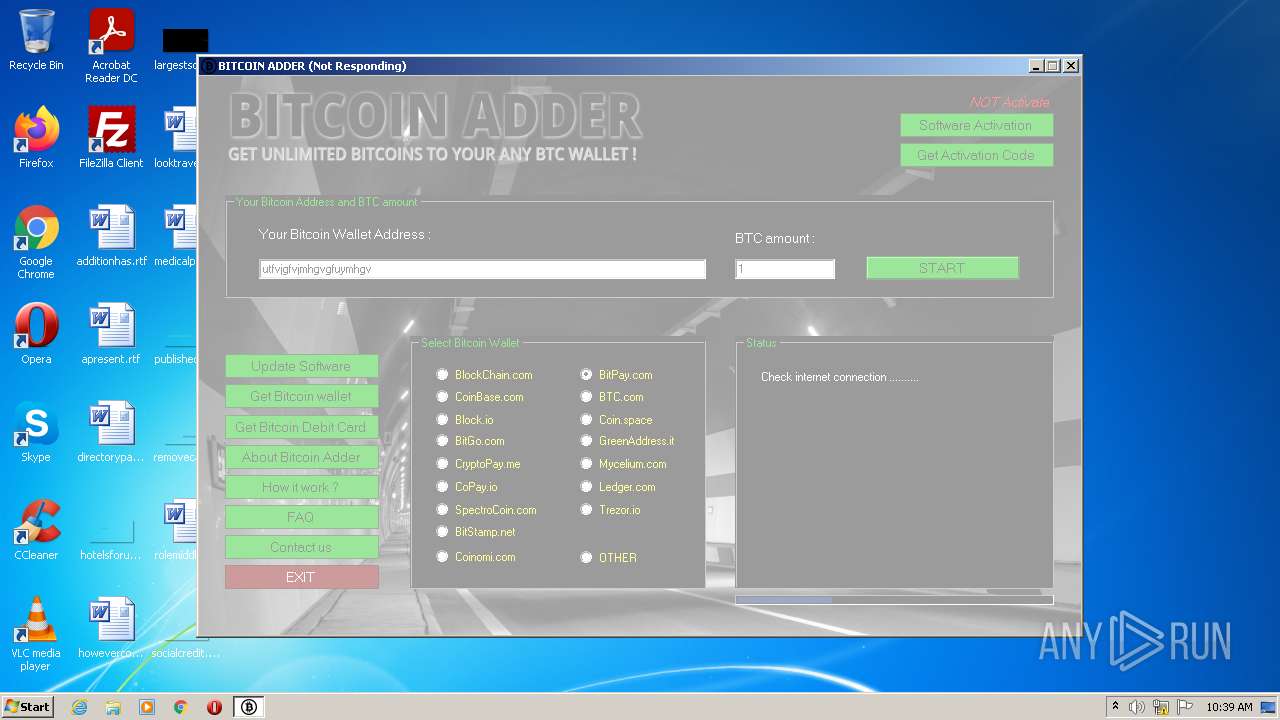Screen dimensions: 1280x720
Task: Open the Recycle Bin desktop icon
Action: tap(36, 40)
